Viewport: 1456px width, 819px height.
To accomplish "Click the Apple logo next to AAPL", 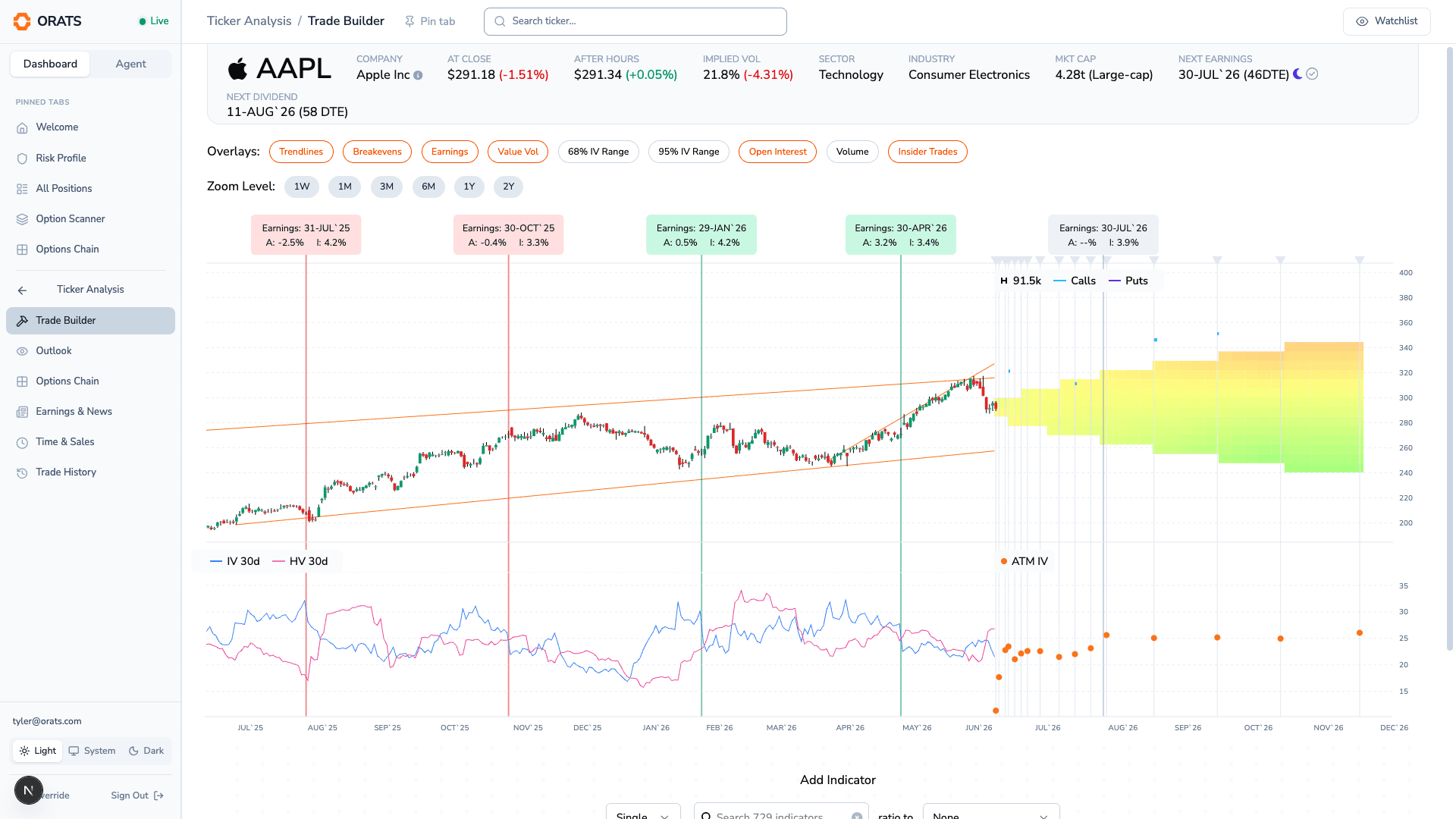I will tap(237, 69).
